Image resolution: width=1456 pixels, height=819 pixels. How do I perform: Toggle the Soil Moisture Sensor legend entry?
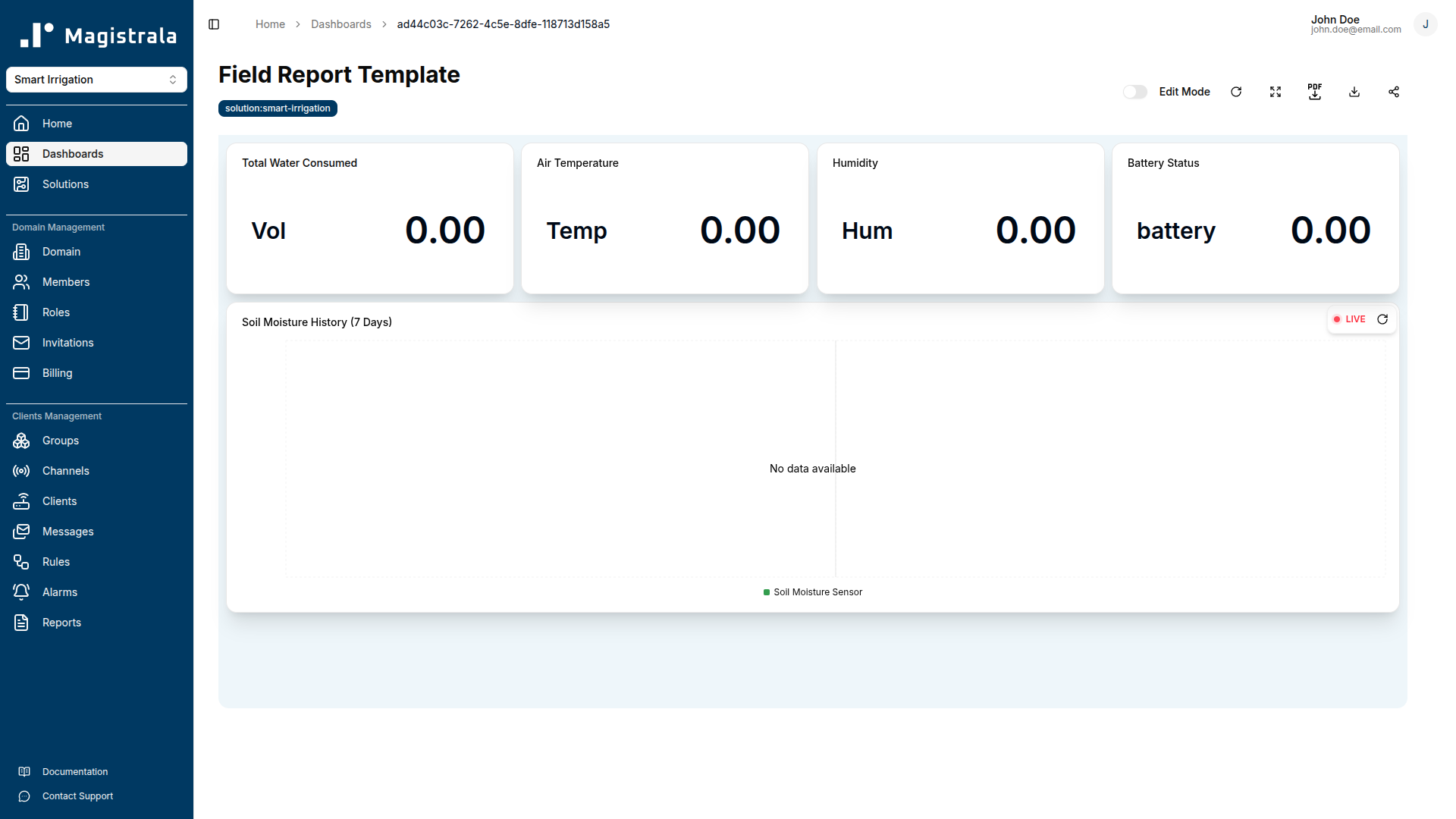click(812, 592)
